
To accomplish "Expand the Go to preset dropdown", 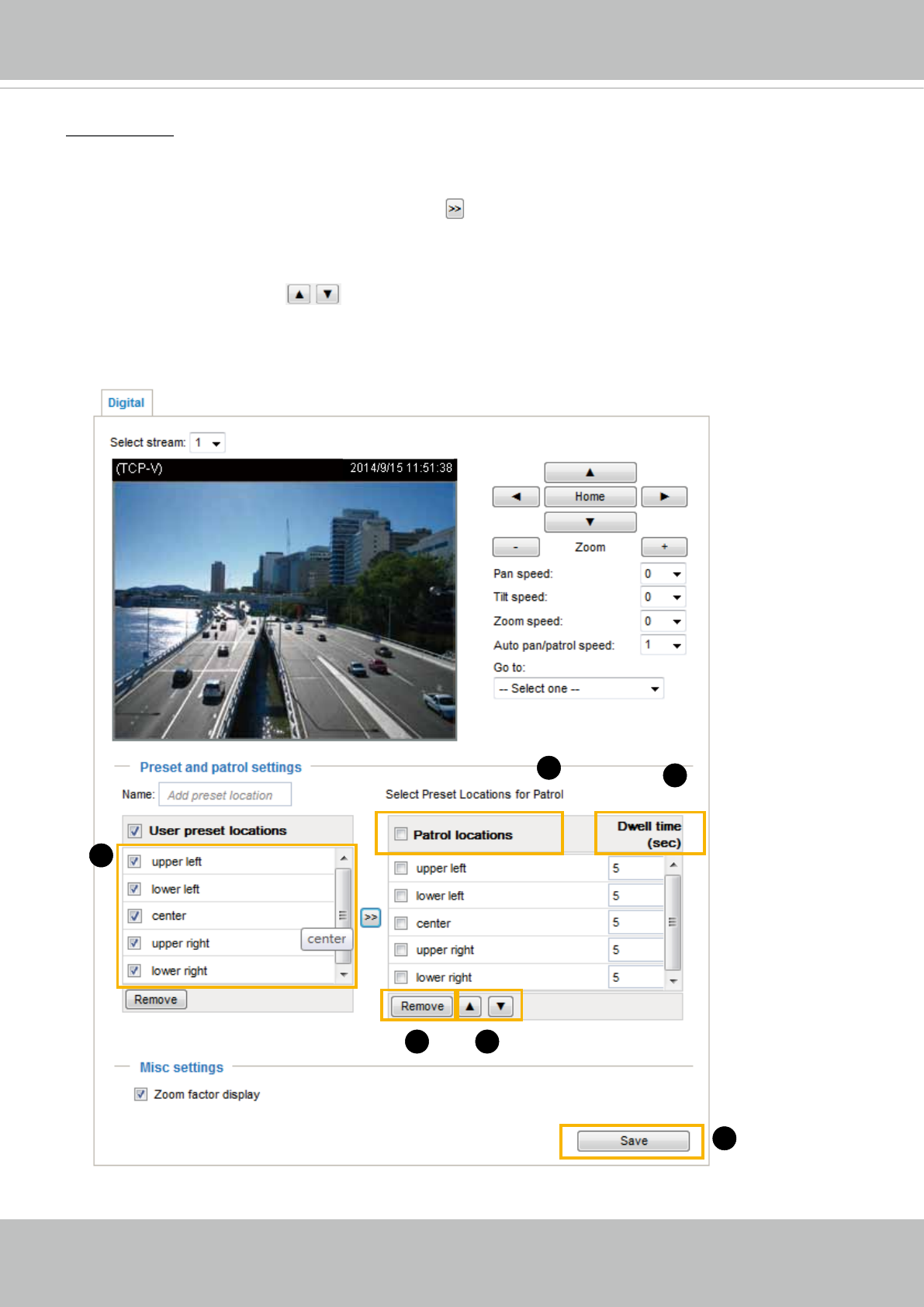I will point(579,689).
